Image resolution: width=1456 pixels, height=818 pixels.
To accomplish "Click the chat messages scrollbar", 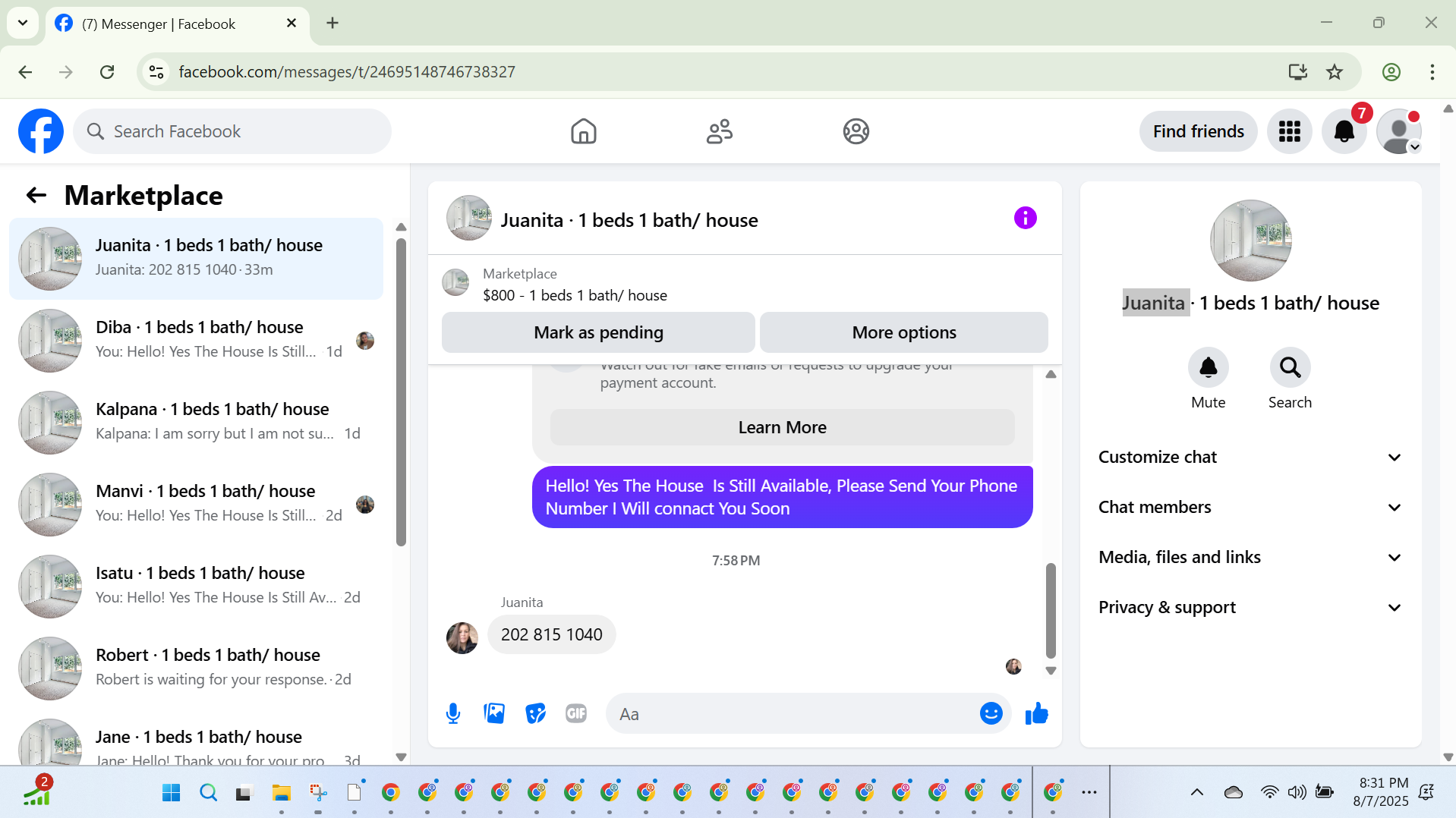I will click(1051, 610).
